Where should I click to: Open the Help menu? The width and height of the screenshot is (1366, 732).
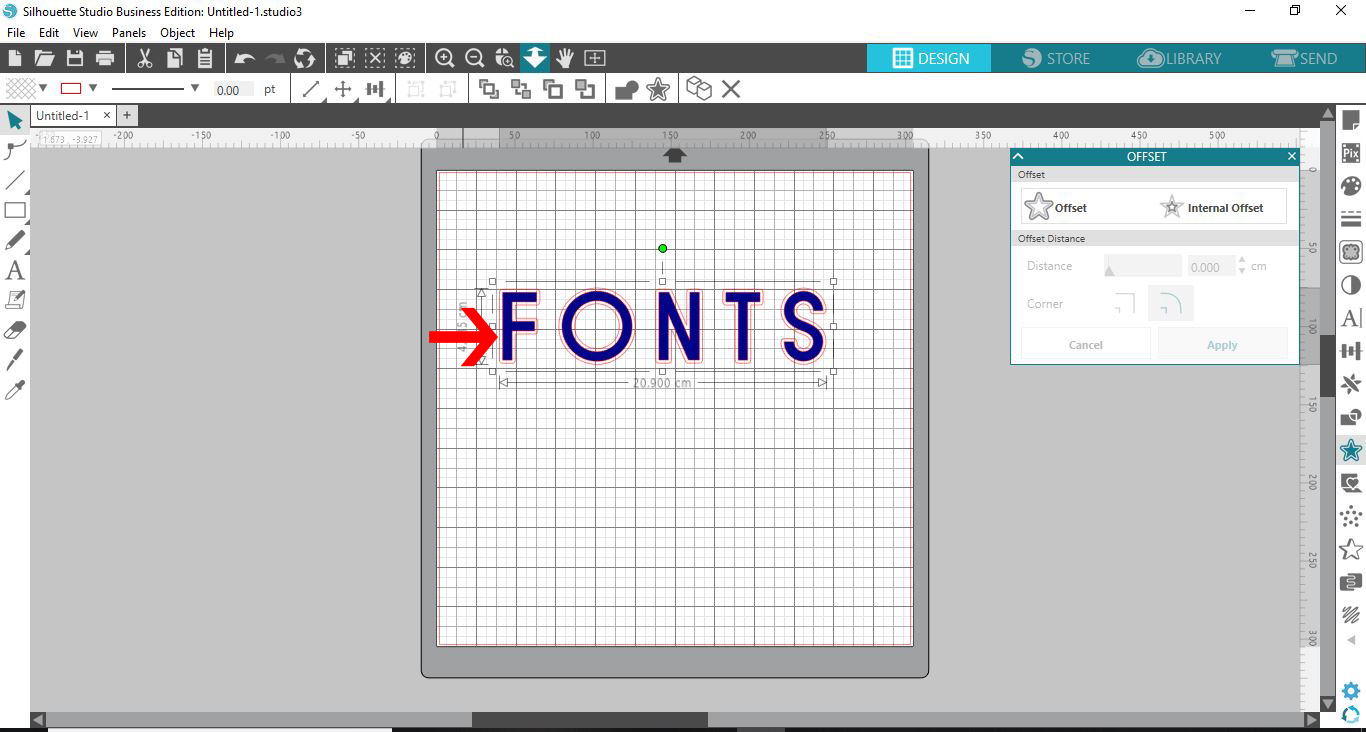221,33
